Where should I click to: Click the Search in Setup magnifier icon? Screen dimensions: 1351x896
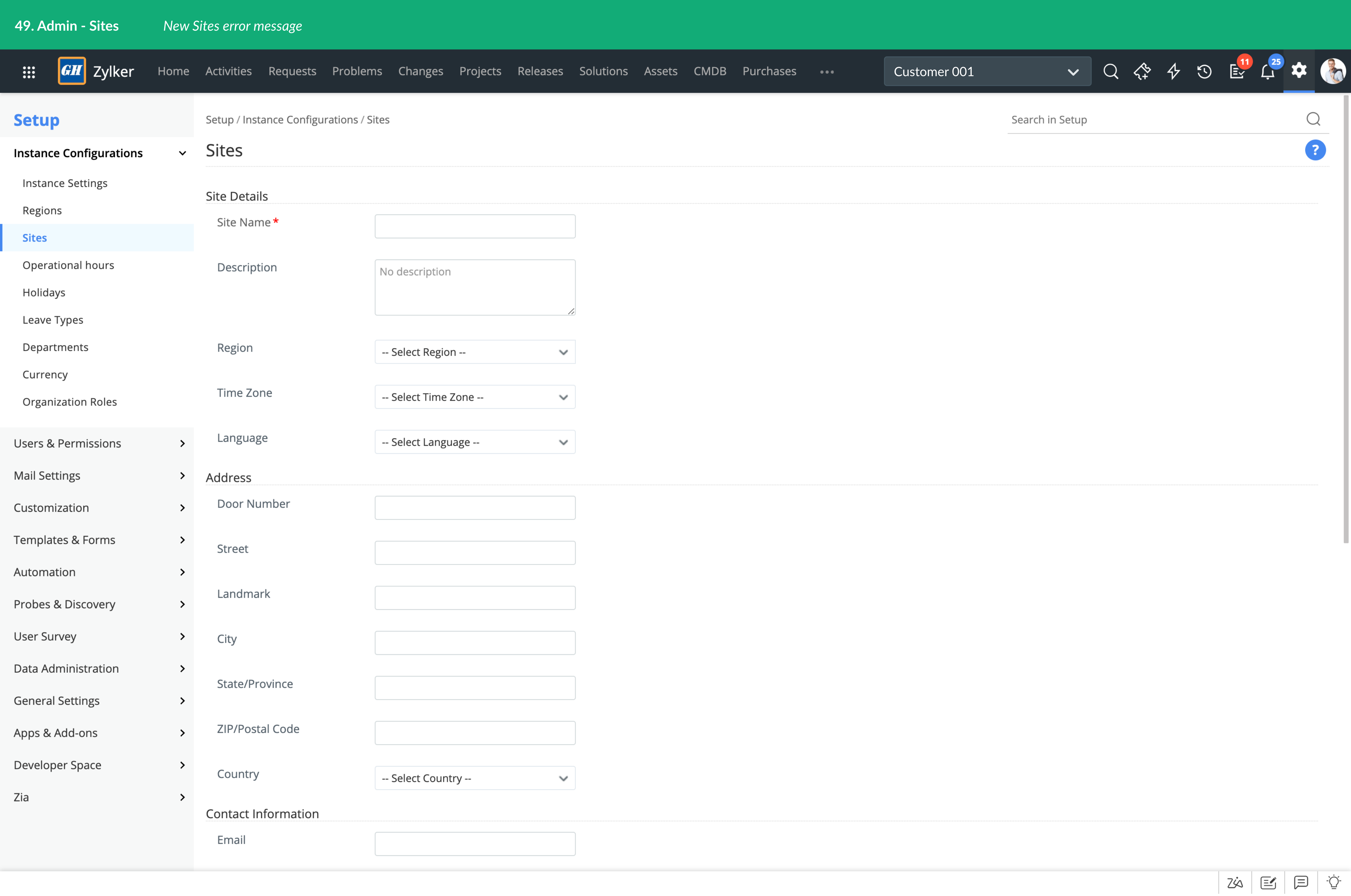tap(1313, 119)
